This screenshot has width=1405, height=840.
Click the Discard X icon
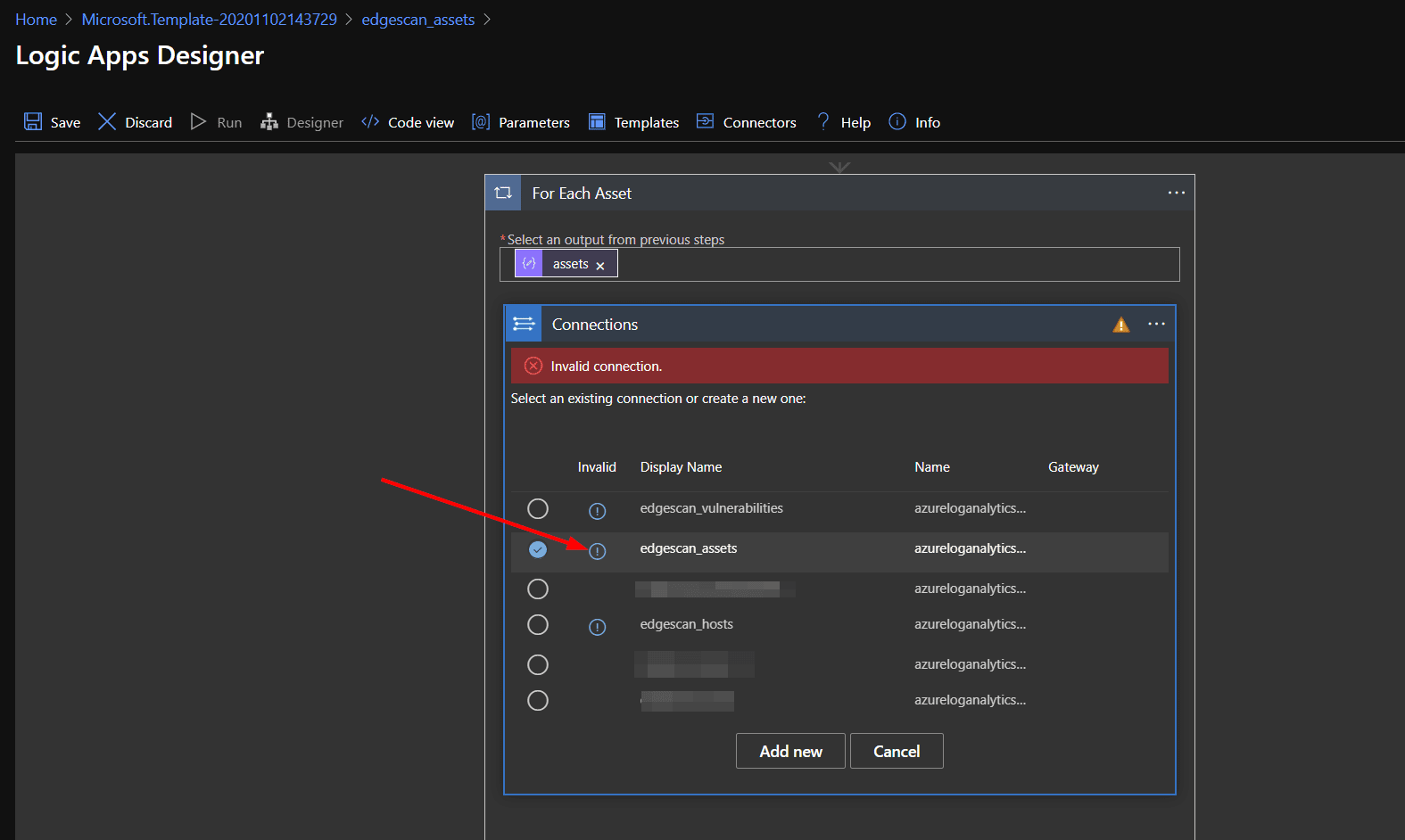click(107, 122)
